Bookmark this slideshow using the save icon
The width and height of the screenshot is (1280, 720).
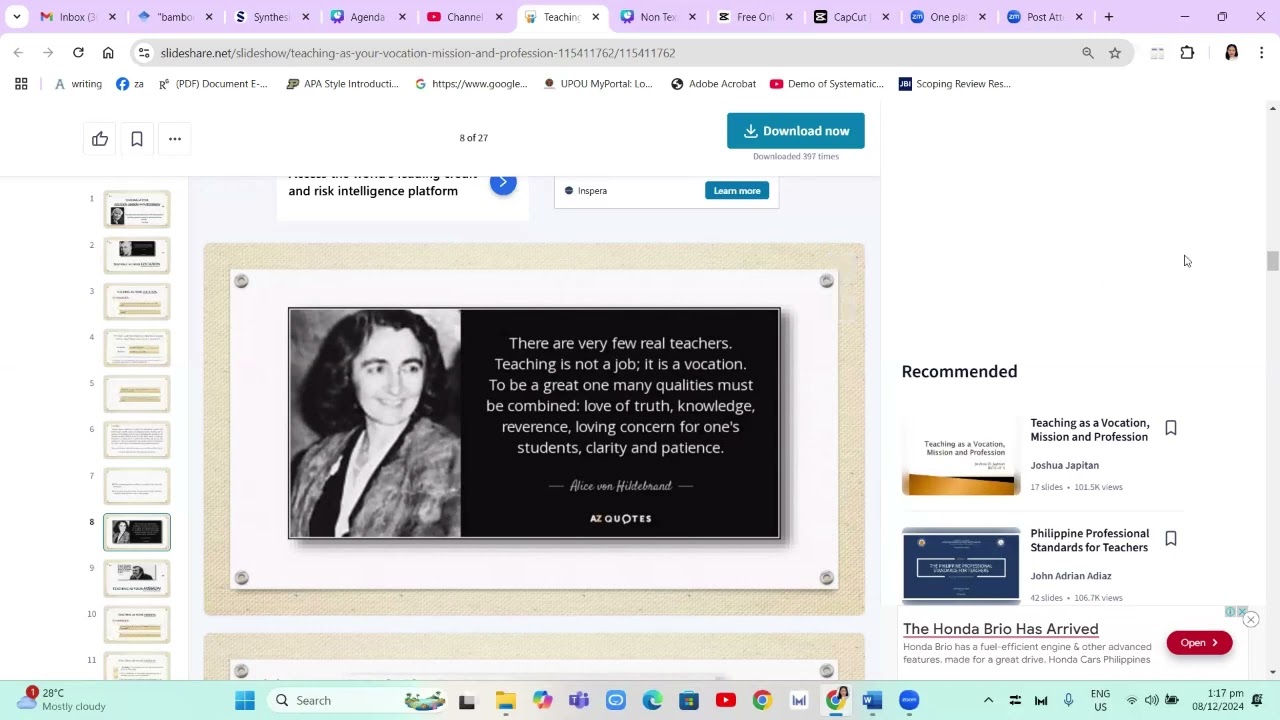click(x=137, y=139)
